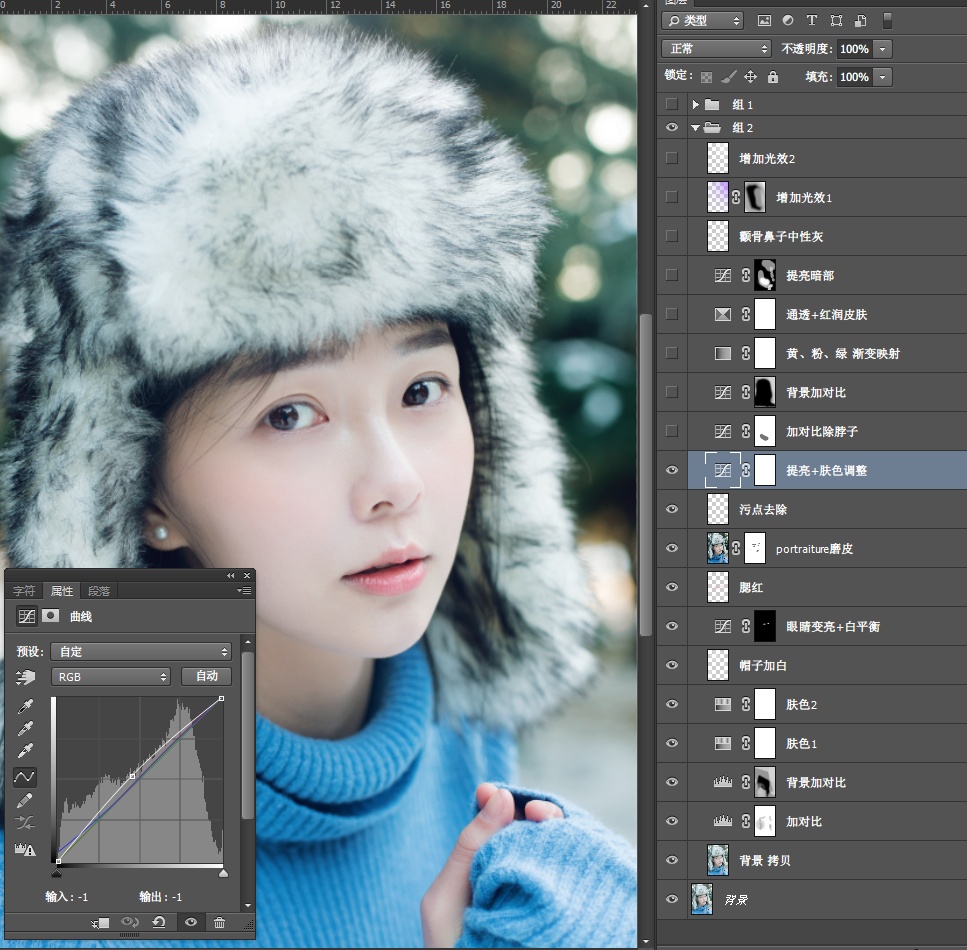Switch to the 段落 tab

[99, 591]
